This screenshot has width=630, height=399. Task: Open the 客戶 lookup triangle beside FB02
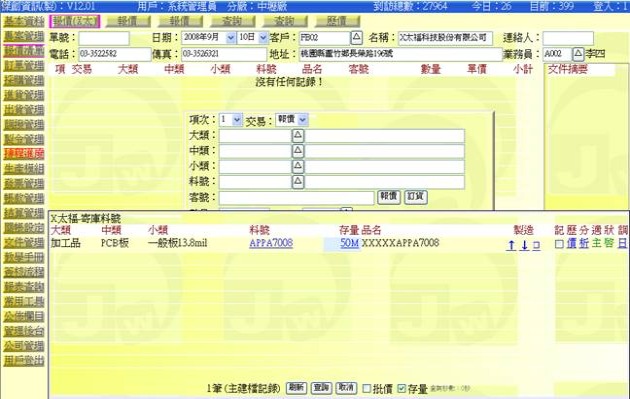click(356, 37)
